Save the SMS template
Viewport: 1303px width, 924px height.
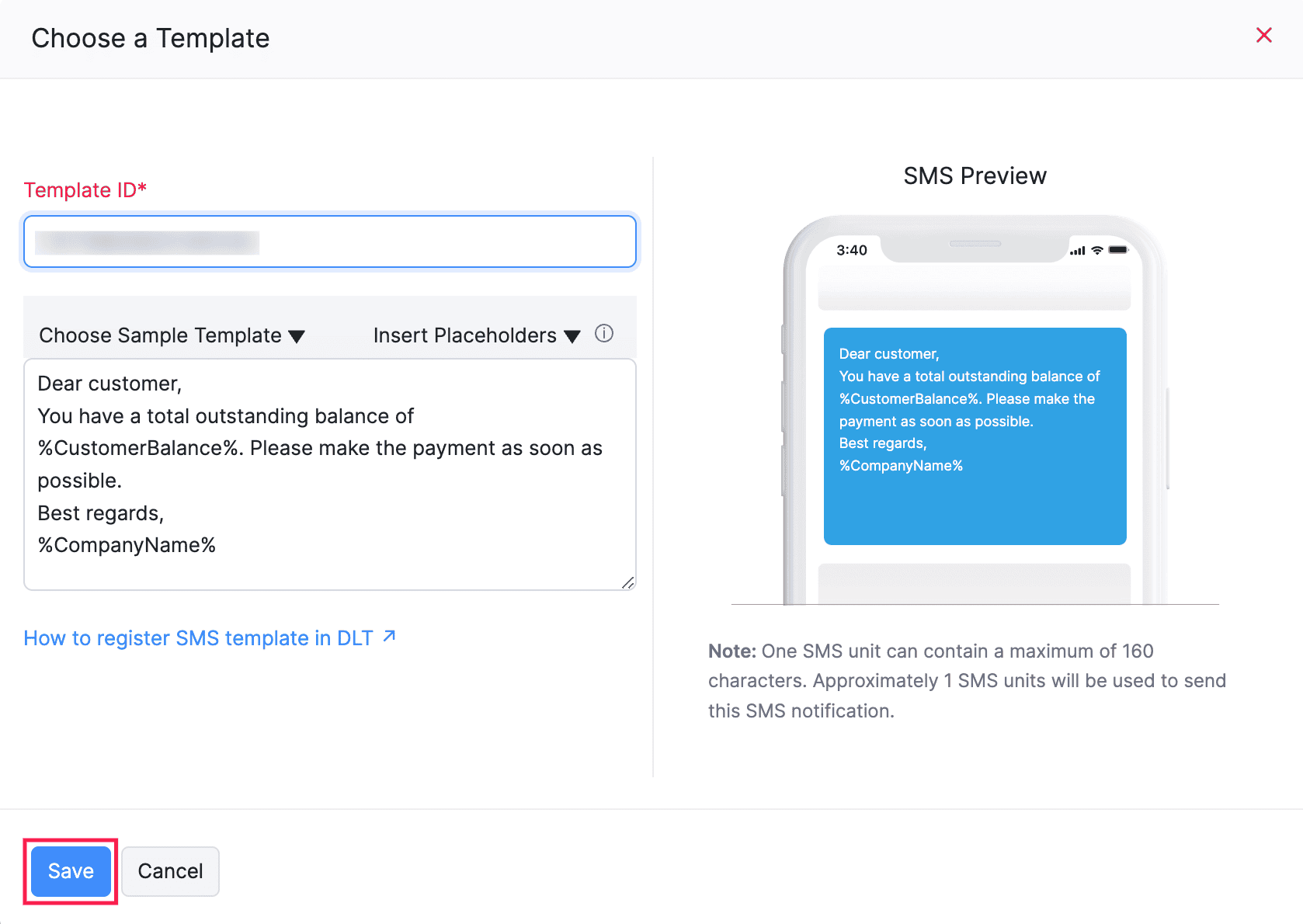click(x=71, y=871)
